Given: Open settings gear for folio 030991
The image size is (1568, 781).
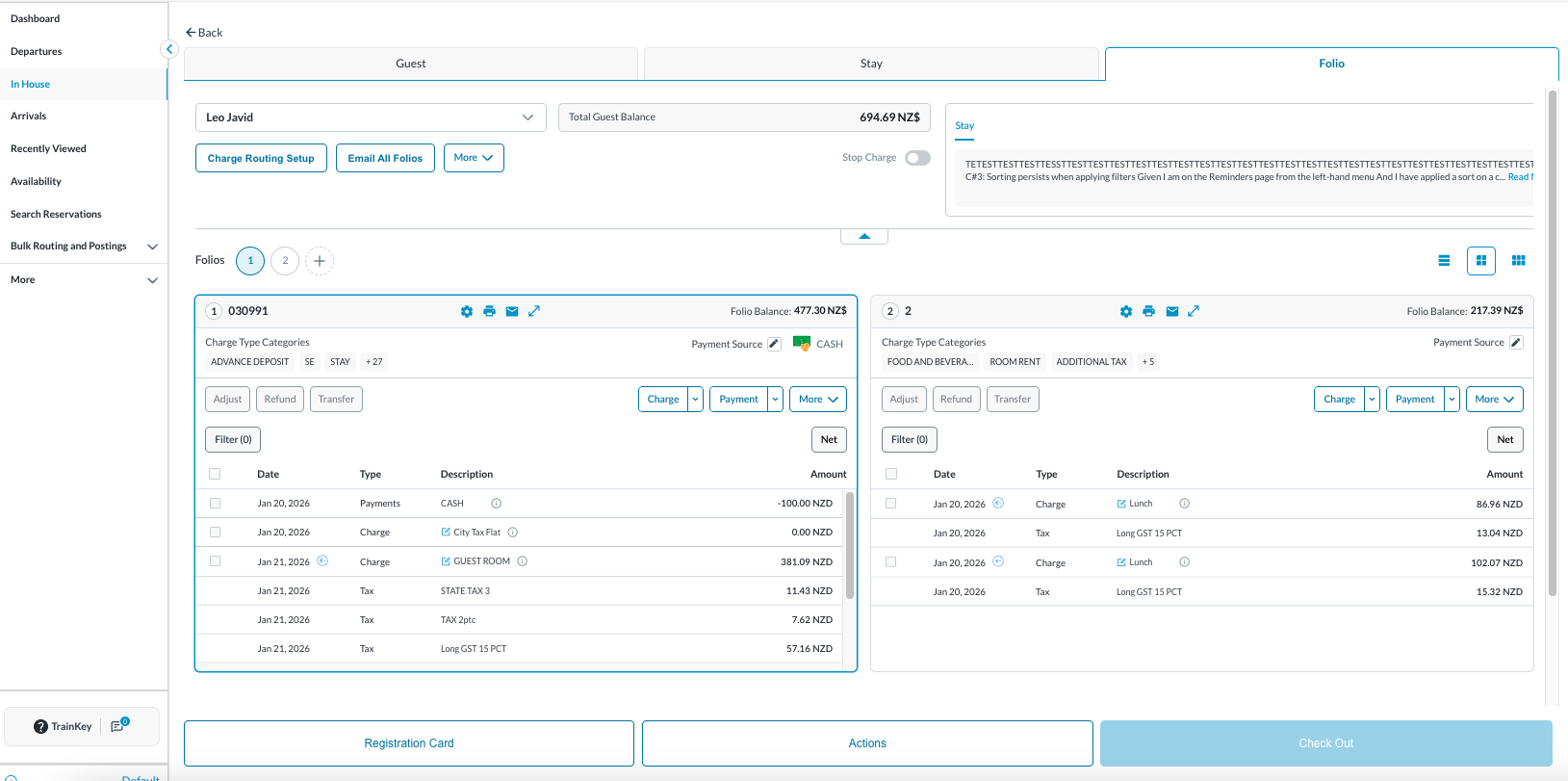Looking at the screenshot, I should [x=467, y=311].
